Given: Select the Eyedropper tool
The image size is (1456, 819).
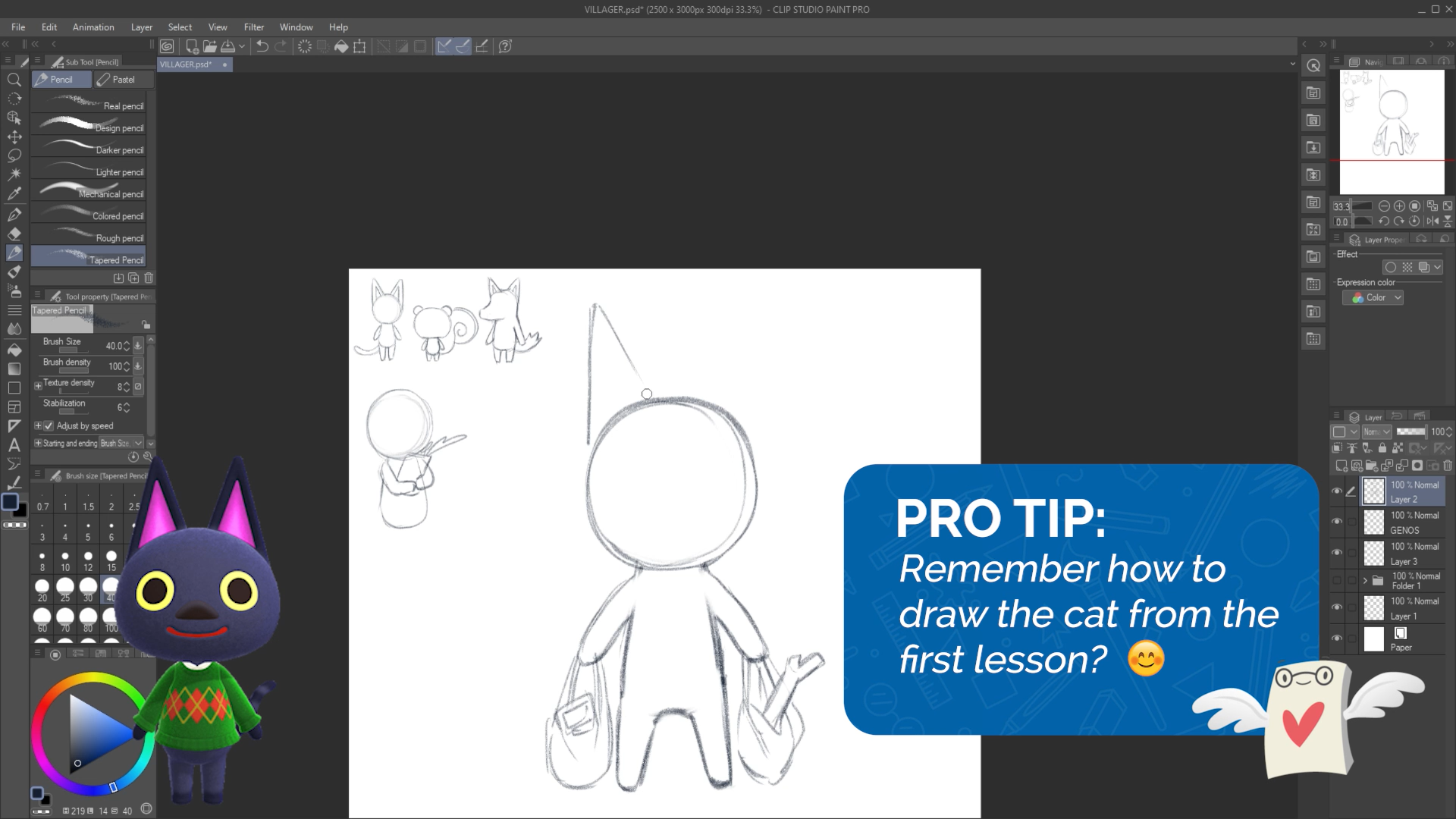Looking at the screenshot, I should [14, 195].
